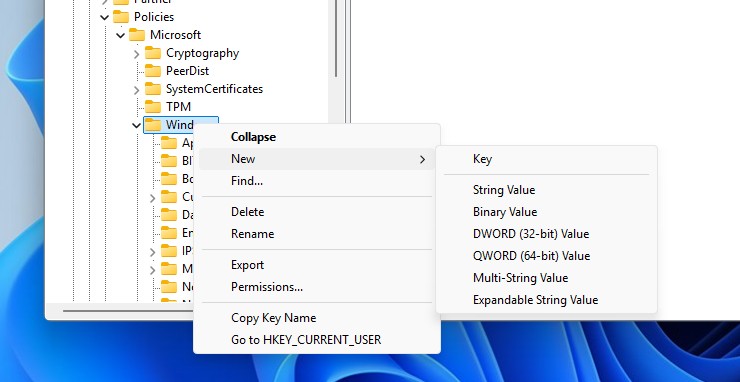Choose Rename in the context menu
The image size is (740, 382).
pyautogui.click(x=317, y=234)
